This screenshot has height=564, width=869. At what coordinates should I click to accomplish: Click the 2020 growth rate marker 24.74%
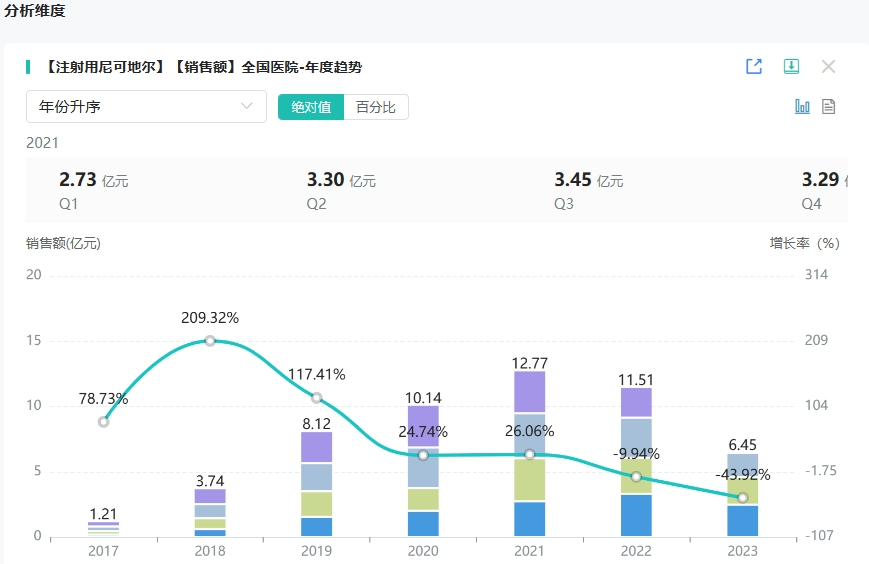(x=423, y=455)
